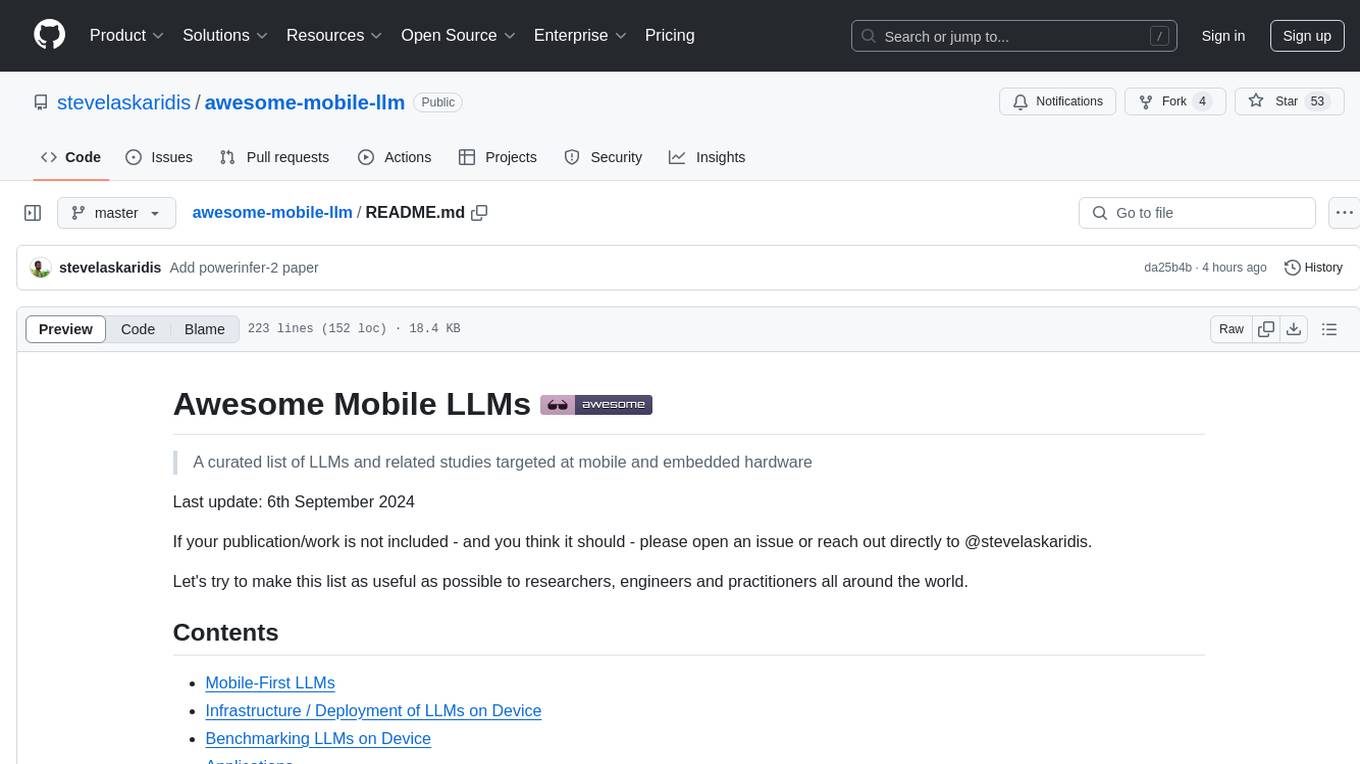Click the Awesome Mobile LLMs heading
This screenshot has height=764, width=1360.
coord(352,404)
